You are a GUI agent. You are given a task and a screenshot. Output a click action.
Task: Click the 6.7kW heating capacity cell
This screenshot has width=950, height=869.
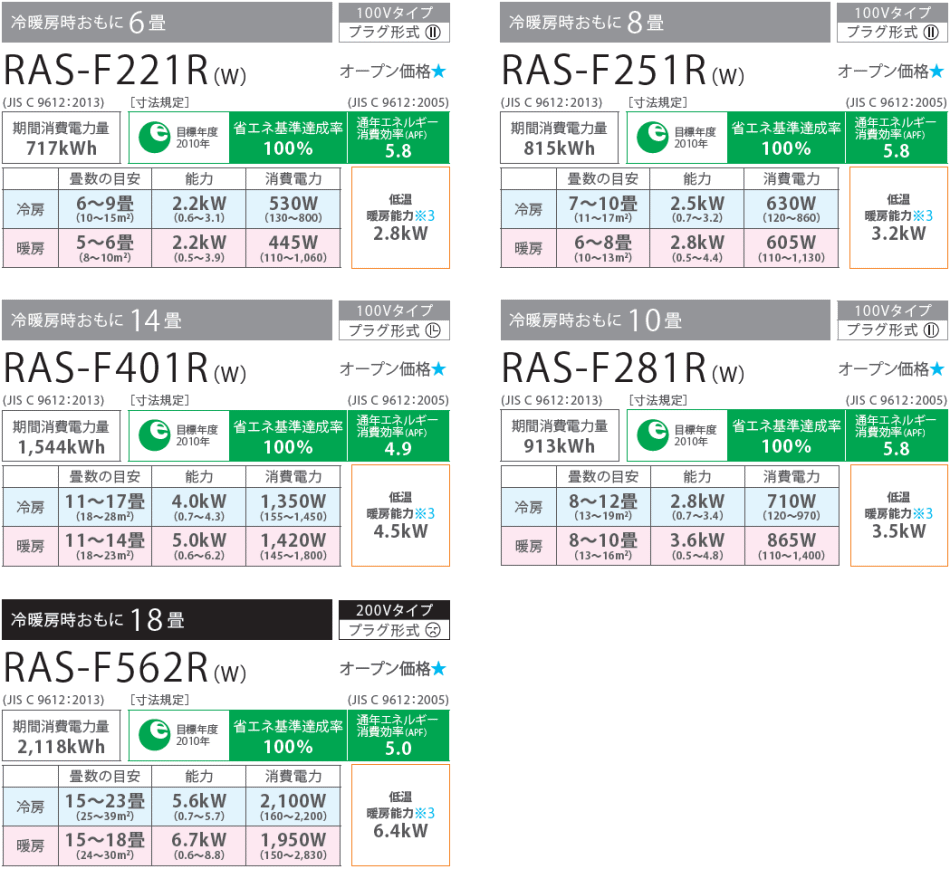[199, 845]
